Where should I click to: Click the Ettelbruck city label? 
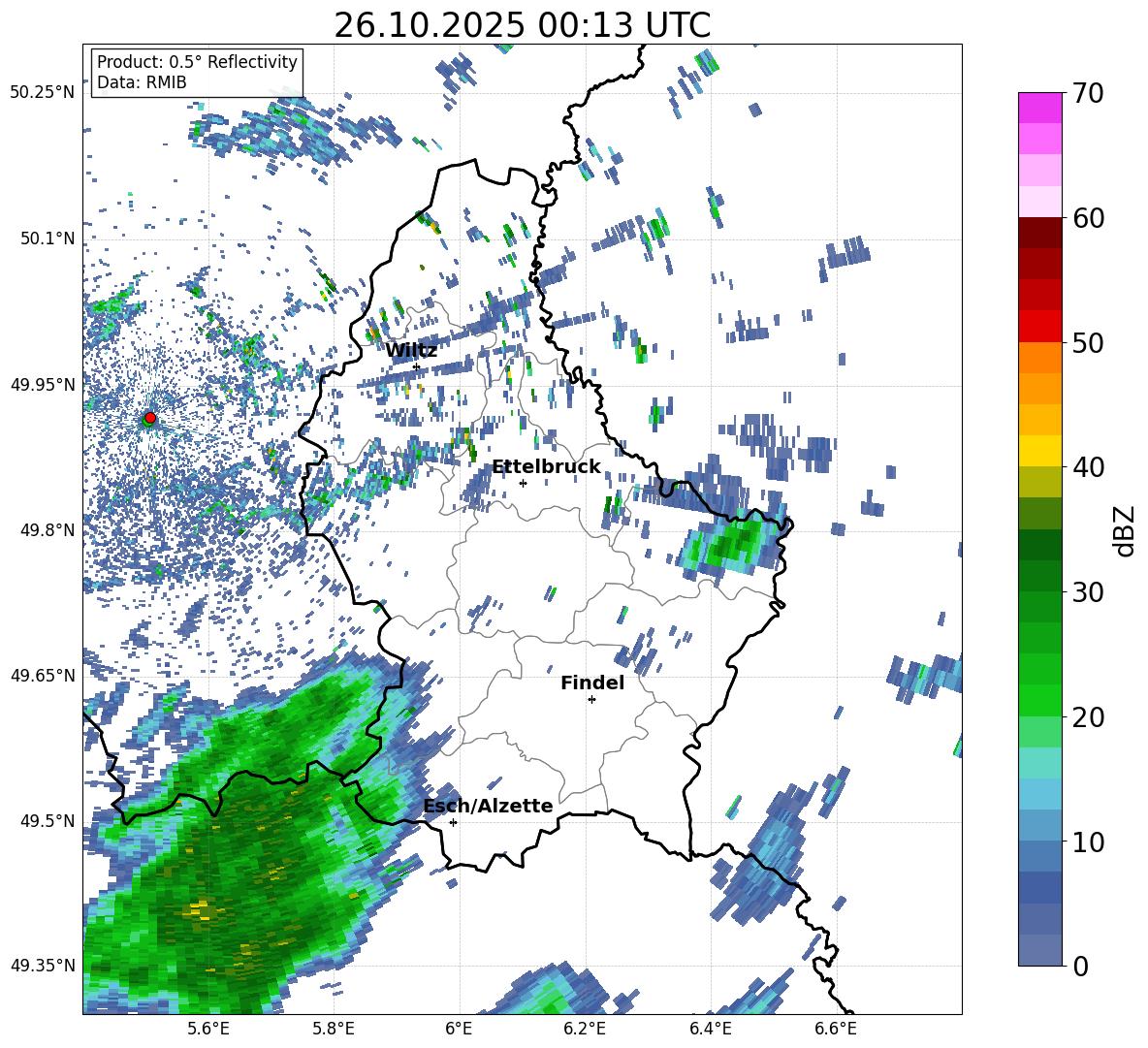pos(546,467)
